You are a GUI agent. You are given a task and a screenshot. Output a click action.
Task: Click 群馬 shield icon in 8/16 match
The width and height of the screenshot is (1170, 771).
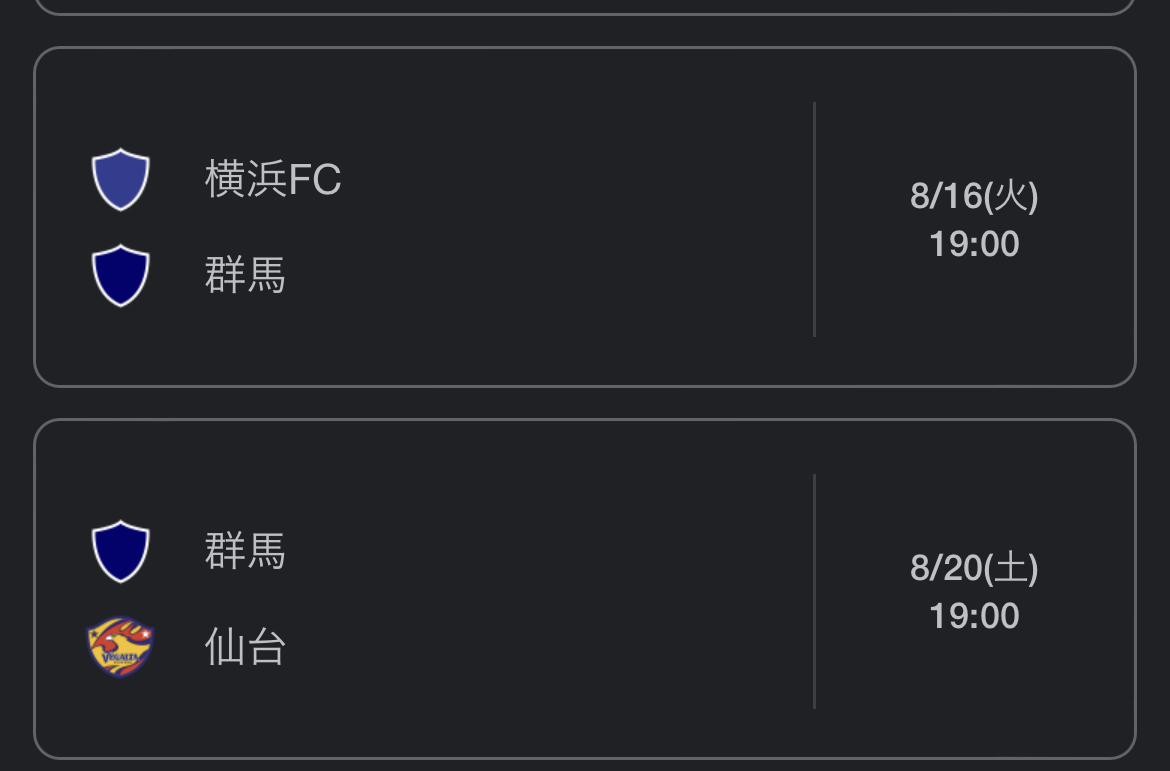tap(121, 275)
